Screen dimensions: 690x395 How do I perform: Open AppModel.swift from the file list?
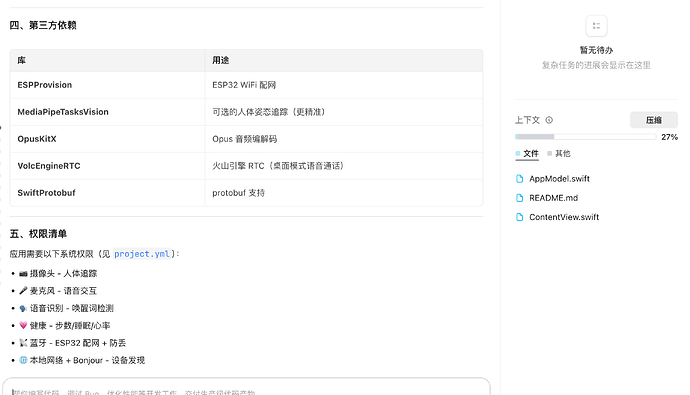point(559,179)
